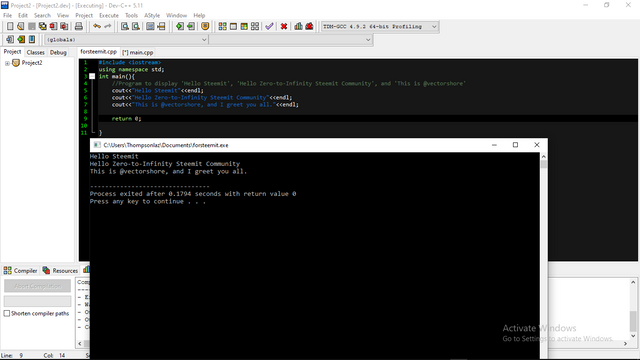Click compiler log scroll-left arrow
The width and height of the screenshot is (640, 360).
[x=80, y=344]
